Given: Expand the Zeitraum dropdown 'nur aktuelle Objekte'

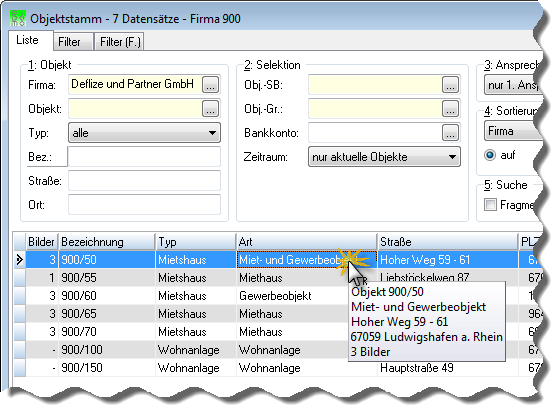Looking at the screenshot, I should pos(384,157).
